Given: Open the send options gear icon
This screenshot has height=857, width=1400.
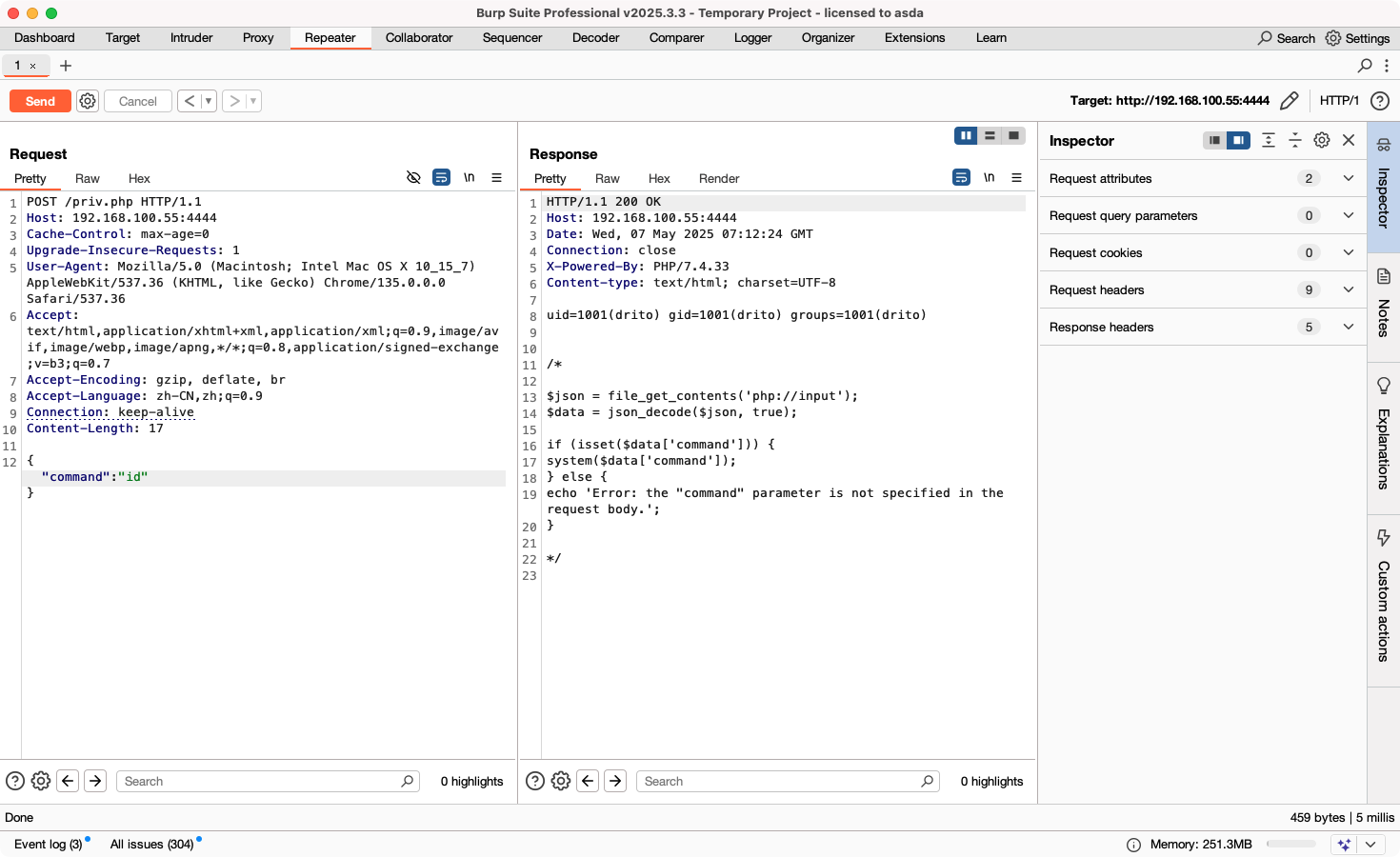Looking at the screenshot, I should click(x=88, y=101).
